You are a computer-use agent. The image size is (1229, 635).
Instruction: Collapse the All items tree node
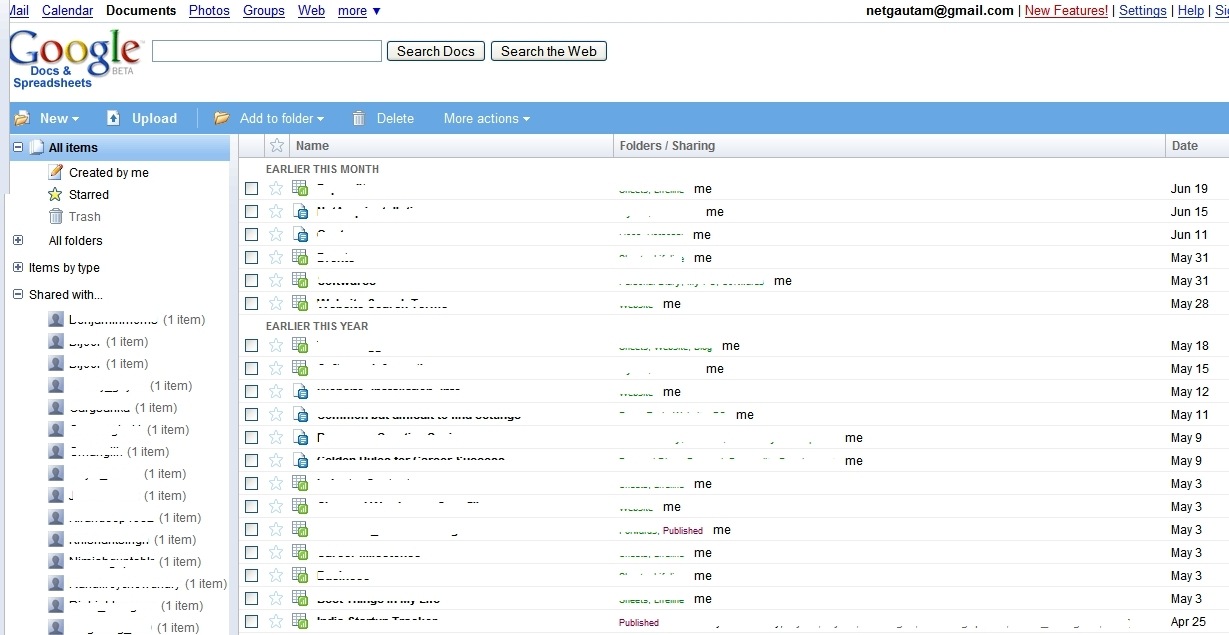click(x=17, y=147)
